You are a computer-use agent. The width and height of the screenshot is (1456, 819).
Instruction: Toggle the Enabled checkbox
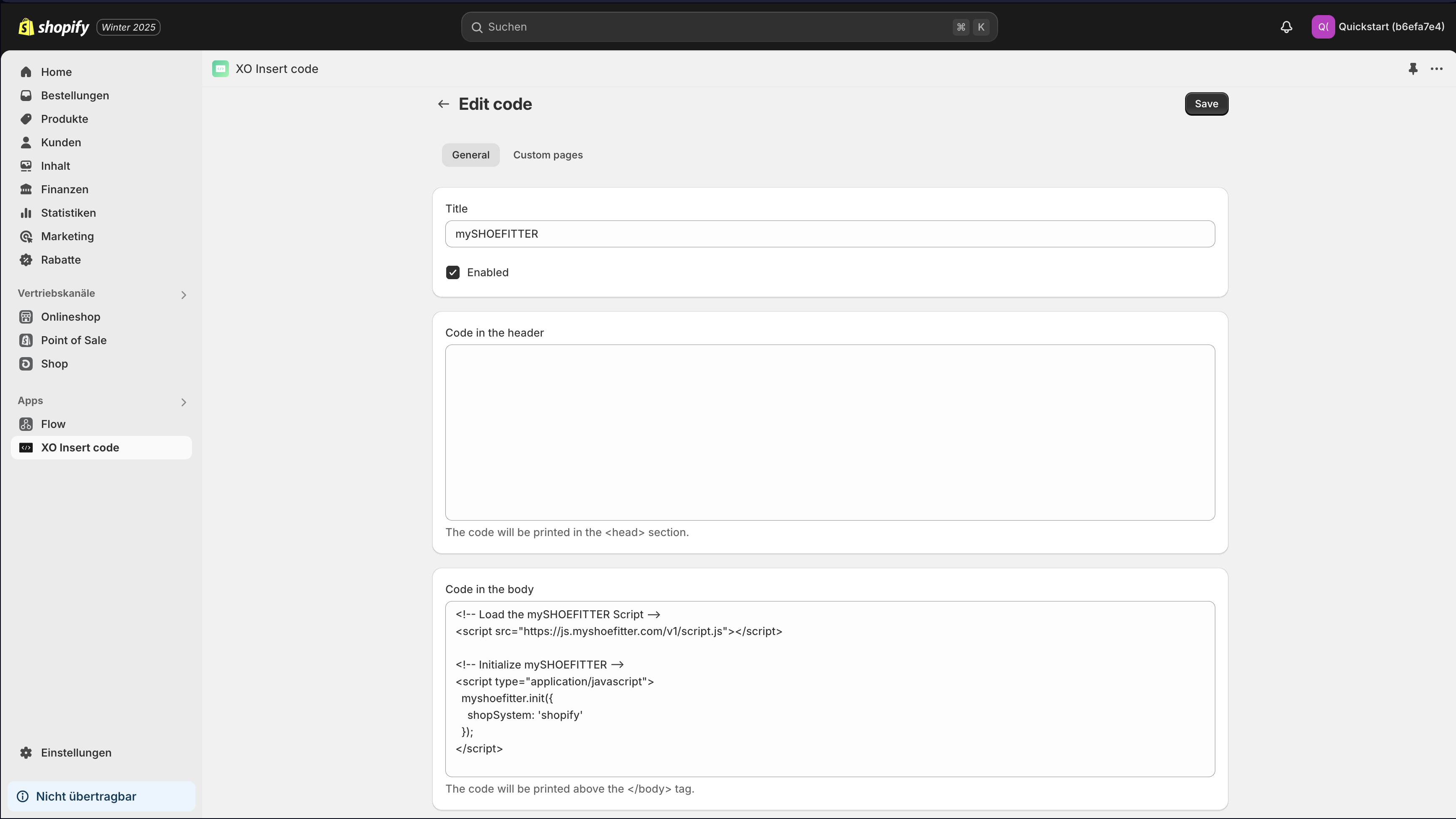(x=453, y=272)
